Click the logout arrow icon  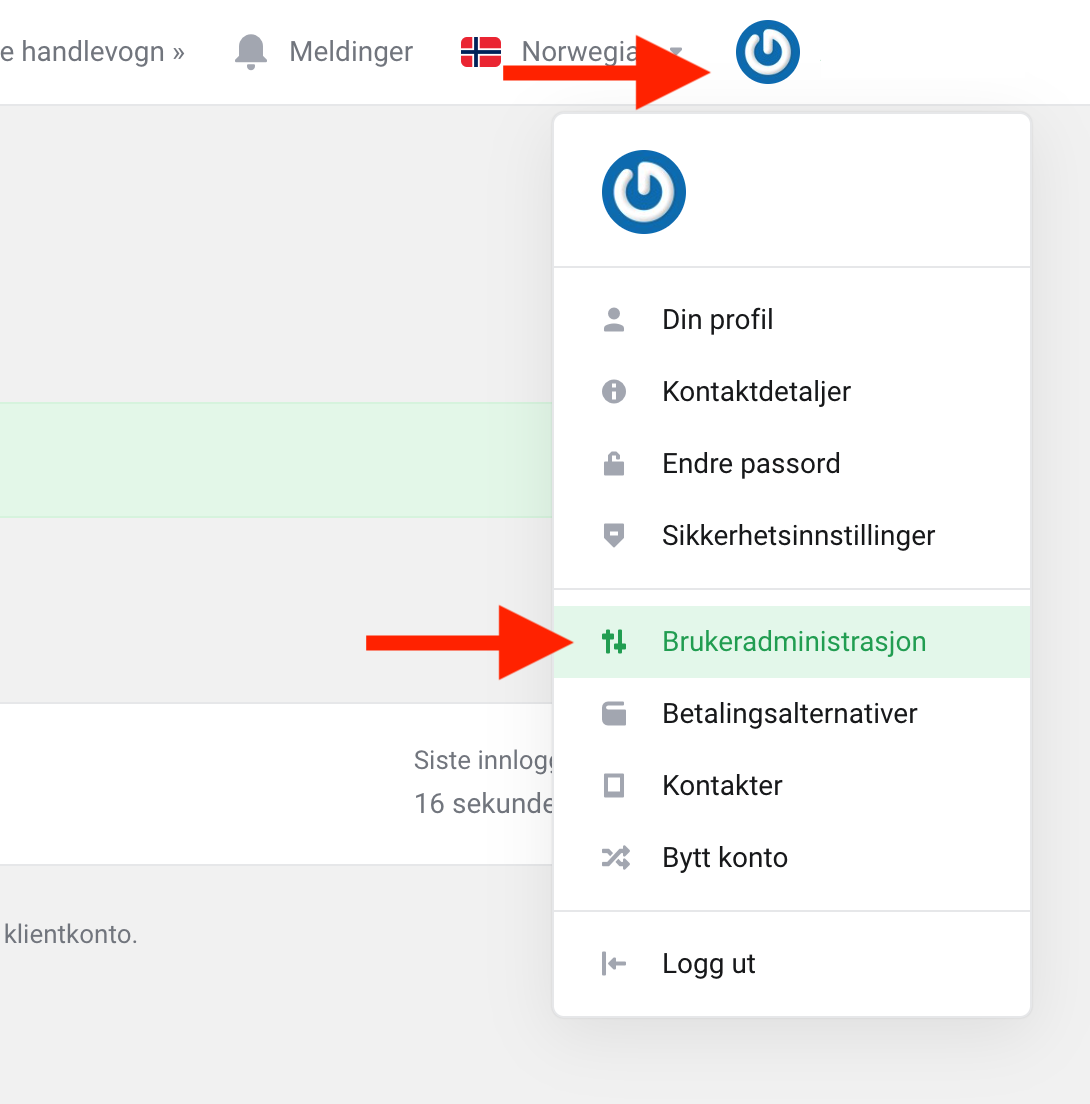614,964
